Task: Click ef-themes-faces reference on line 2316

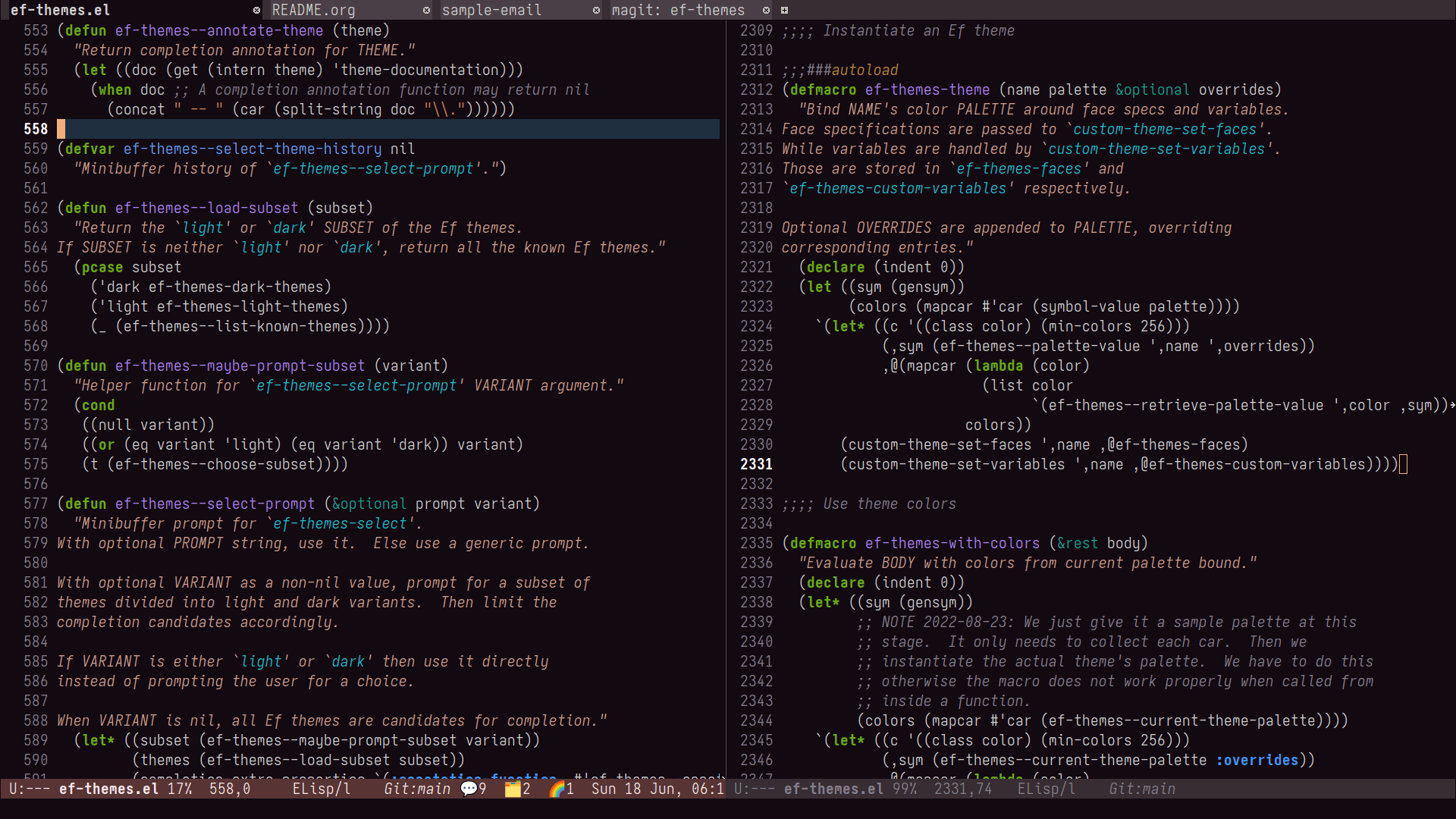Action: pyautogui.click(x=1018, y=168)
